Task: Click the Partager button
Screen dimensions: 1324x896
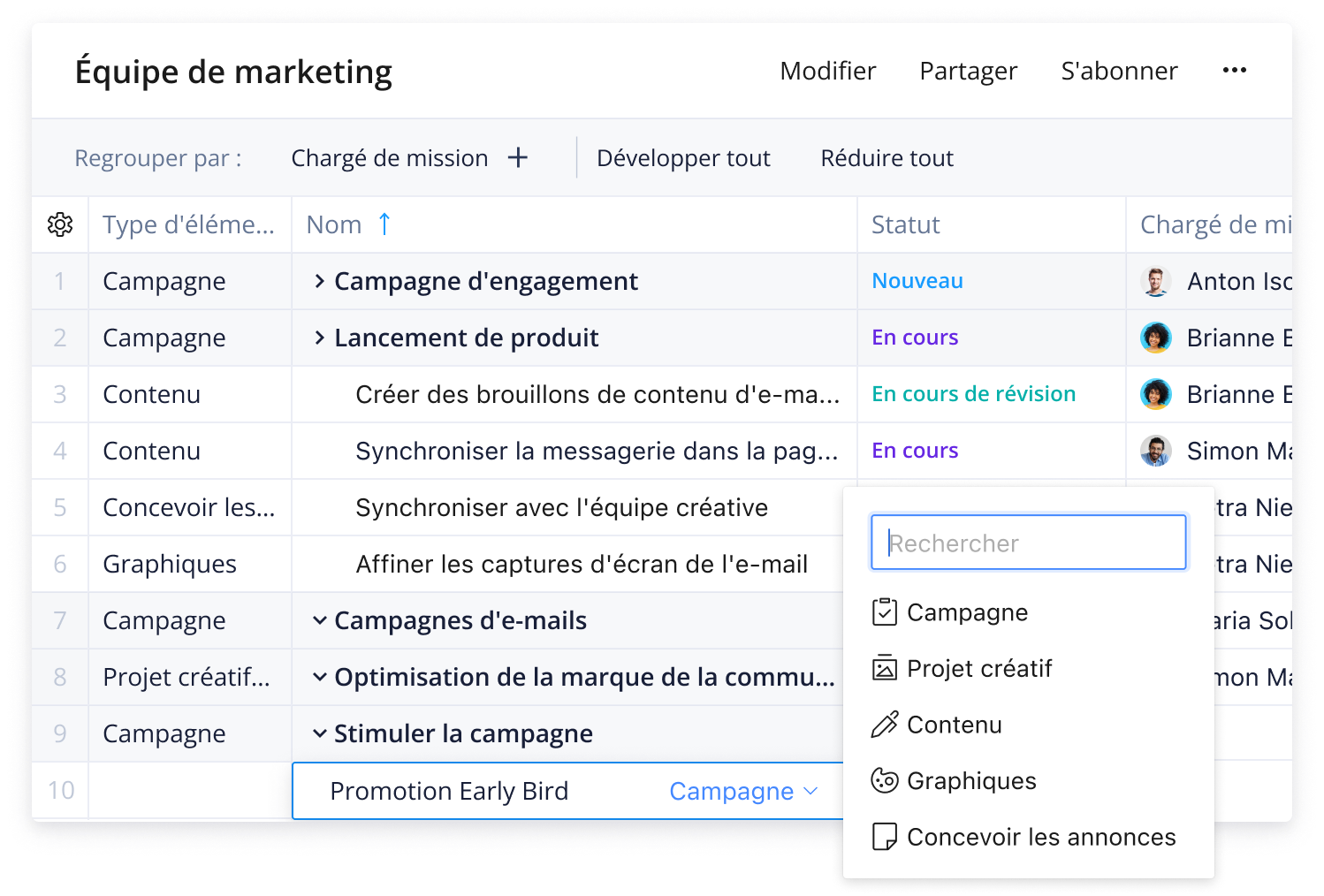Action: pyautogui.click(x=968, y=71)
